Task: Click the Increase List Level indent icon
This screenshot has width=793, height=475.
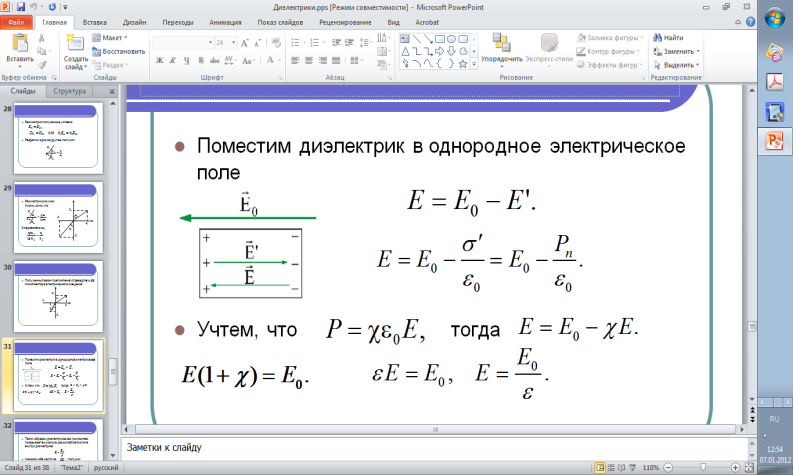Action: [348, 43]
